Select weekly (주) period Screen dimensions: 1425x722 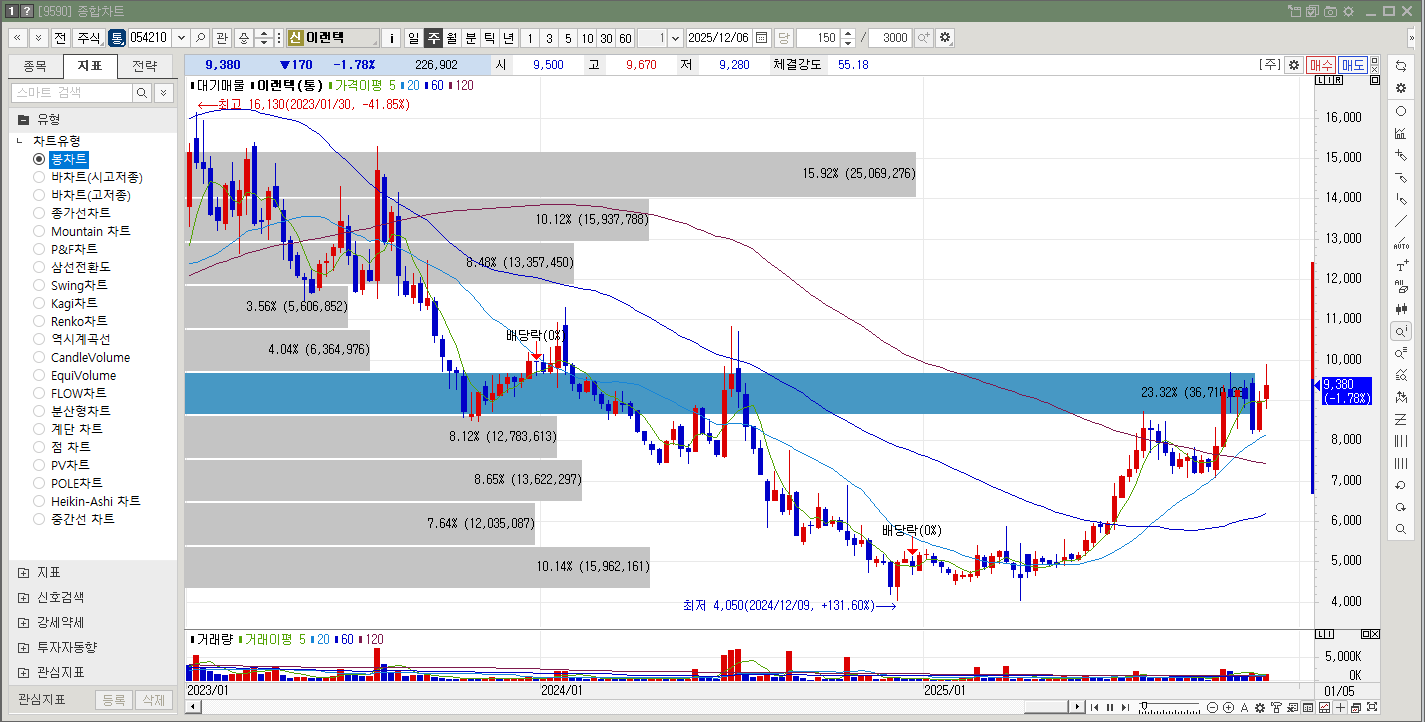(x=433, y=38)
